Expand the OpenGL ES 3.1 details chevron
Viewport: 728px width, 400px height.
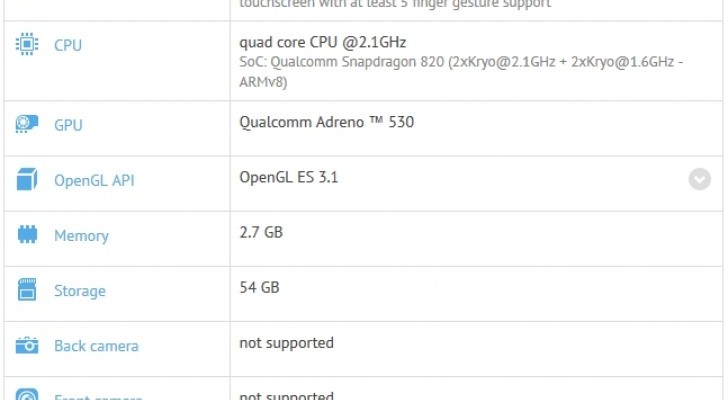[x=699, y=179]
